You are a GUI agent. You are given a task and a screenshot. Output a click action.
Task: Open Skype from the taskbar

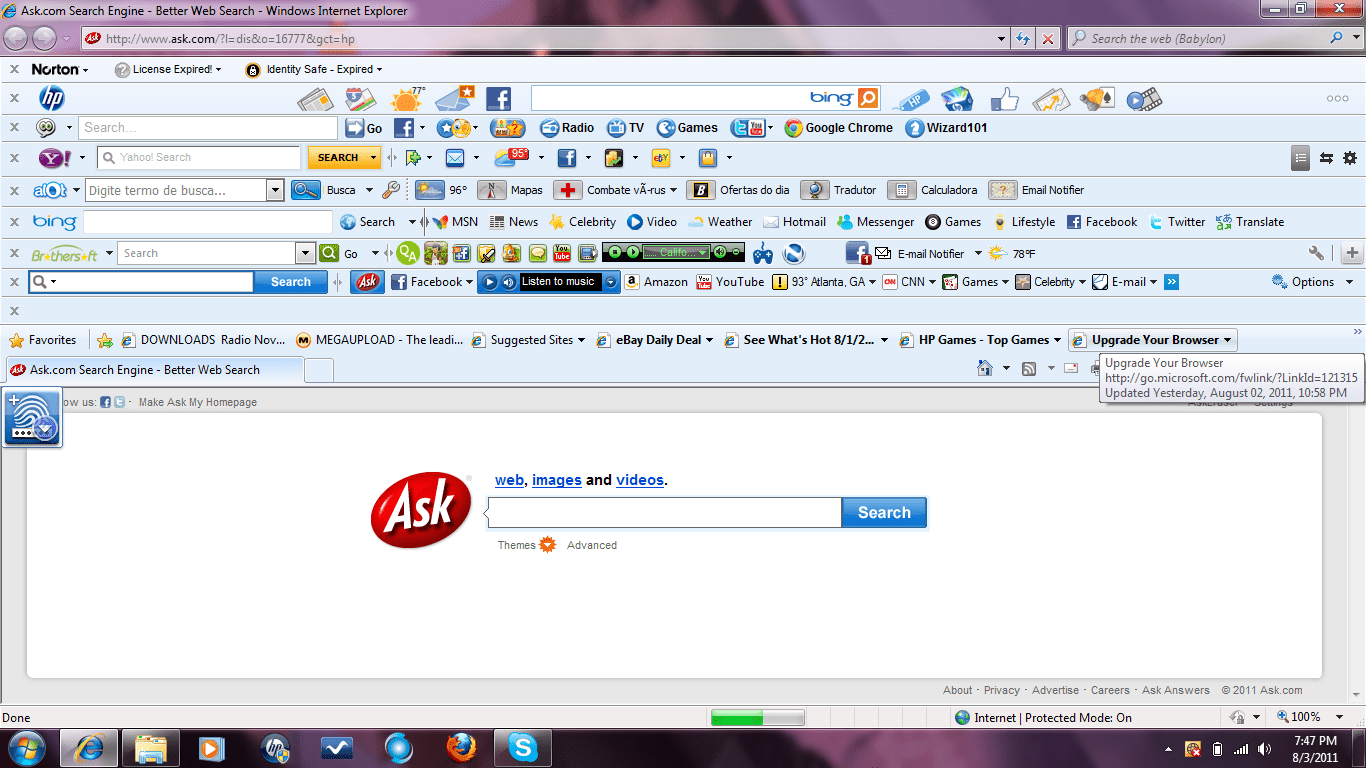coord(522,748)
